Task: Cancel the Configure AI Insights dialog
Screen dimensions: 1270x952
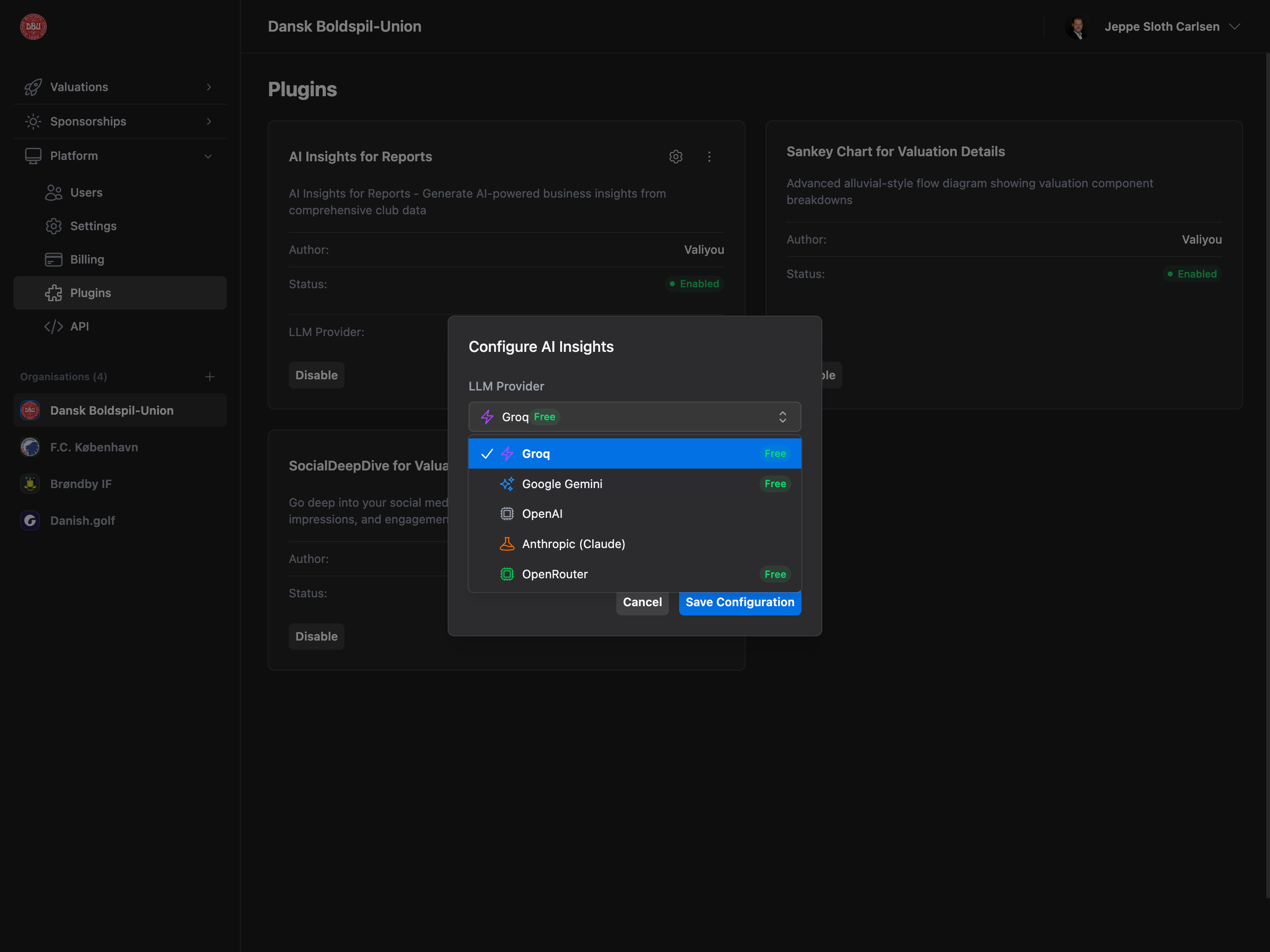Action: [x=642, y=602]
